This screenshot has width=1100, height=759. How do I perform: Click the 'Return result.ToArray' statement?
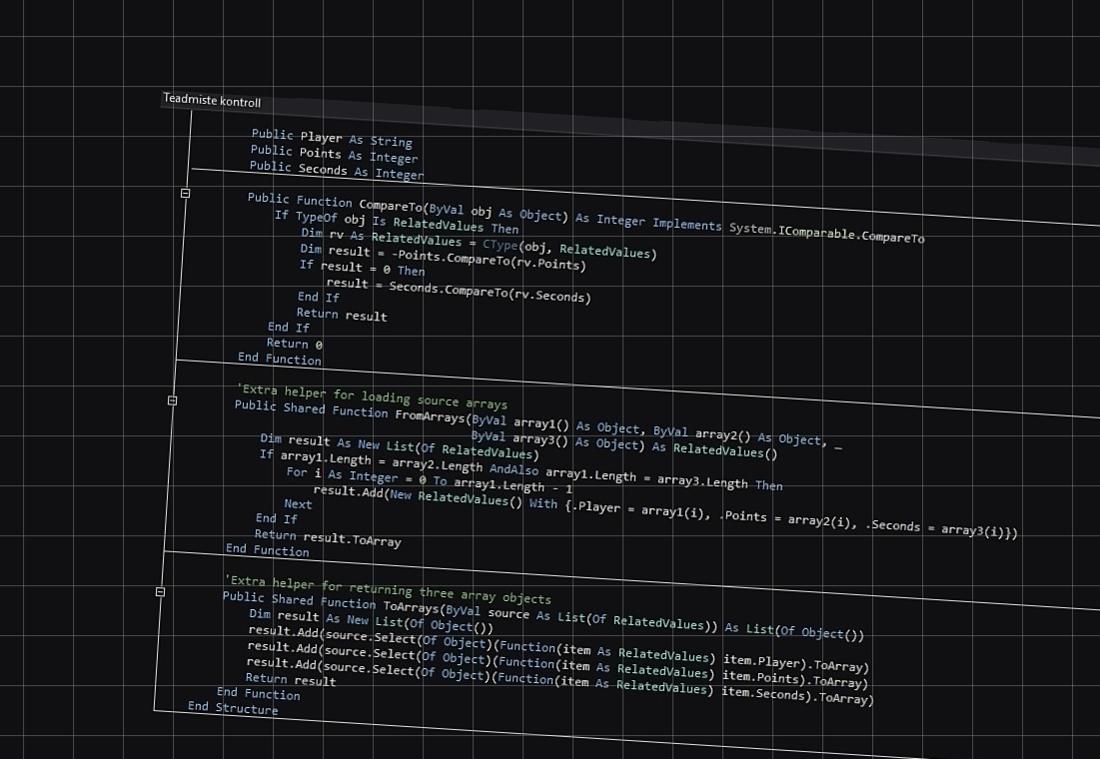(x=327, y=538)
